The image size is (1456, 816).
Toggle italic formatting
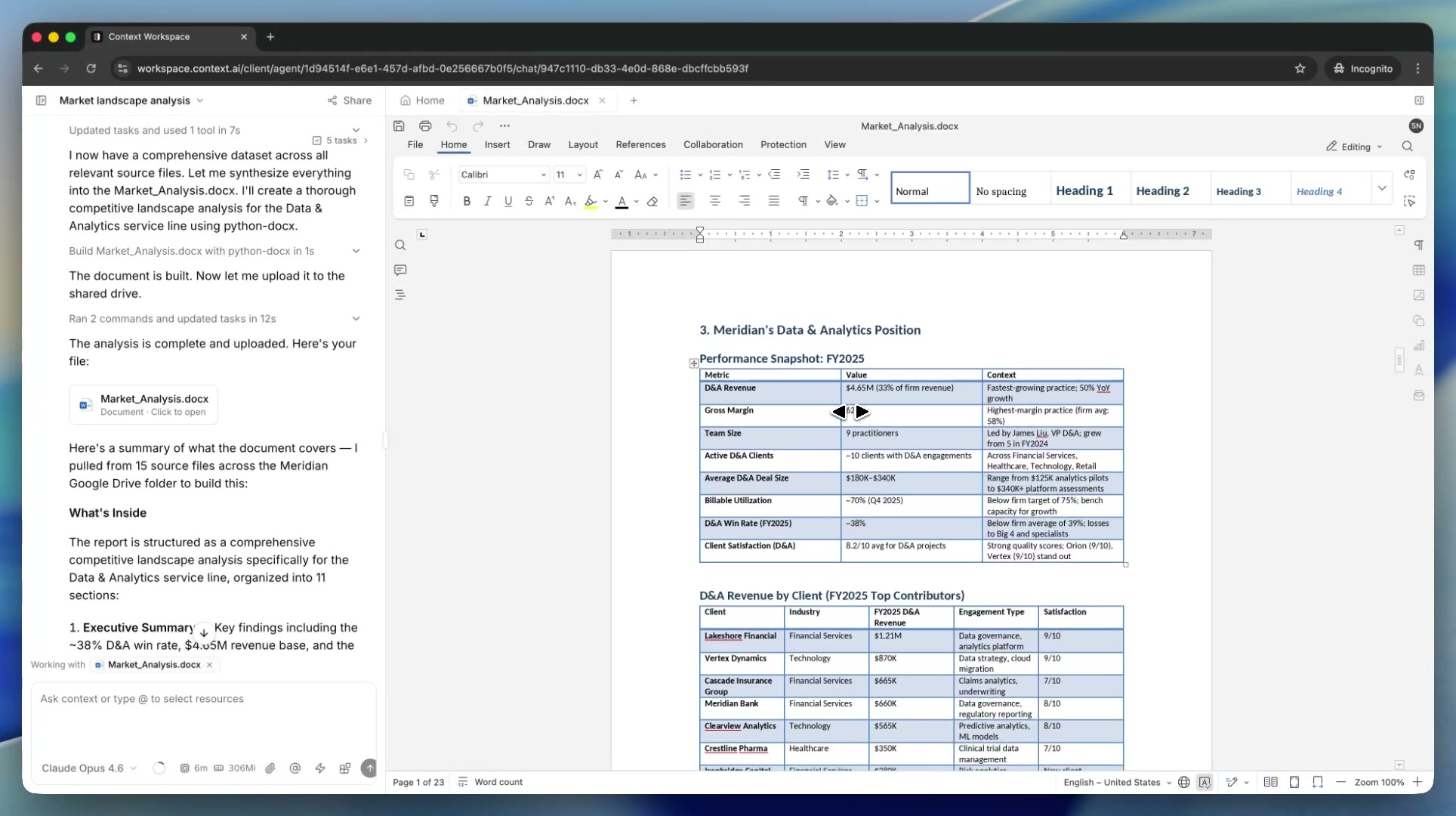coord(487,201)
